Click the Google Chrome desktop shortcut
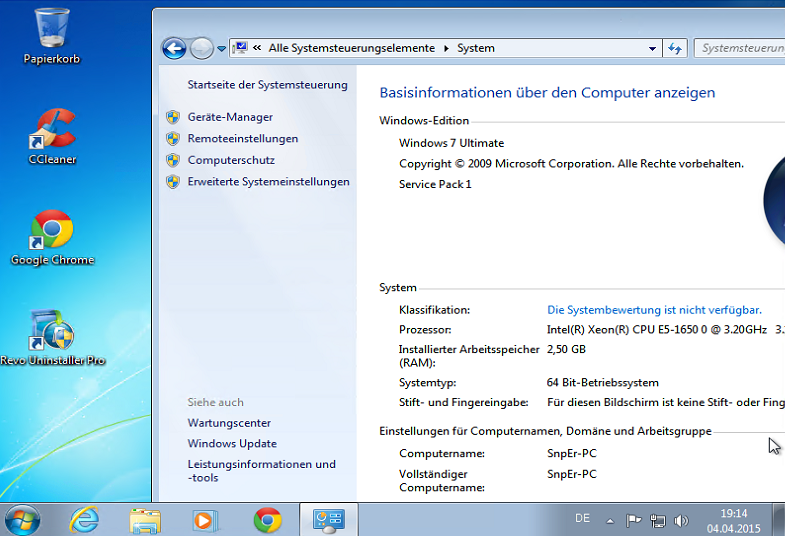Screen dimensions: 785x536 pos(52,232)
